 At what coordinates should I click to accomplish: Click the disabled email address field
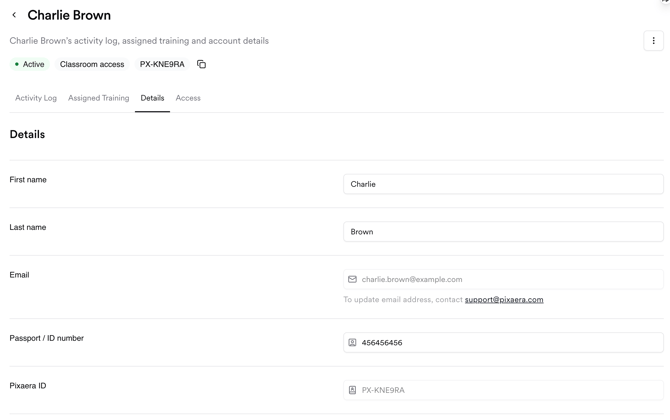[510, 280]
